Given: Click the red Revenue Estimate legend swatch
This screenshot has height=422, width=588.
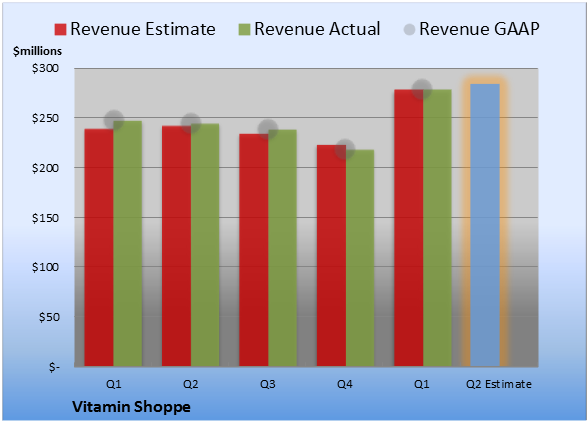Looking at the screenshot, I should [x=60, y=30].
